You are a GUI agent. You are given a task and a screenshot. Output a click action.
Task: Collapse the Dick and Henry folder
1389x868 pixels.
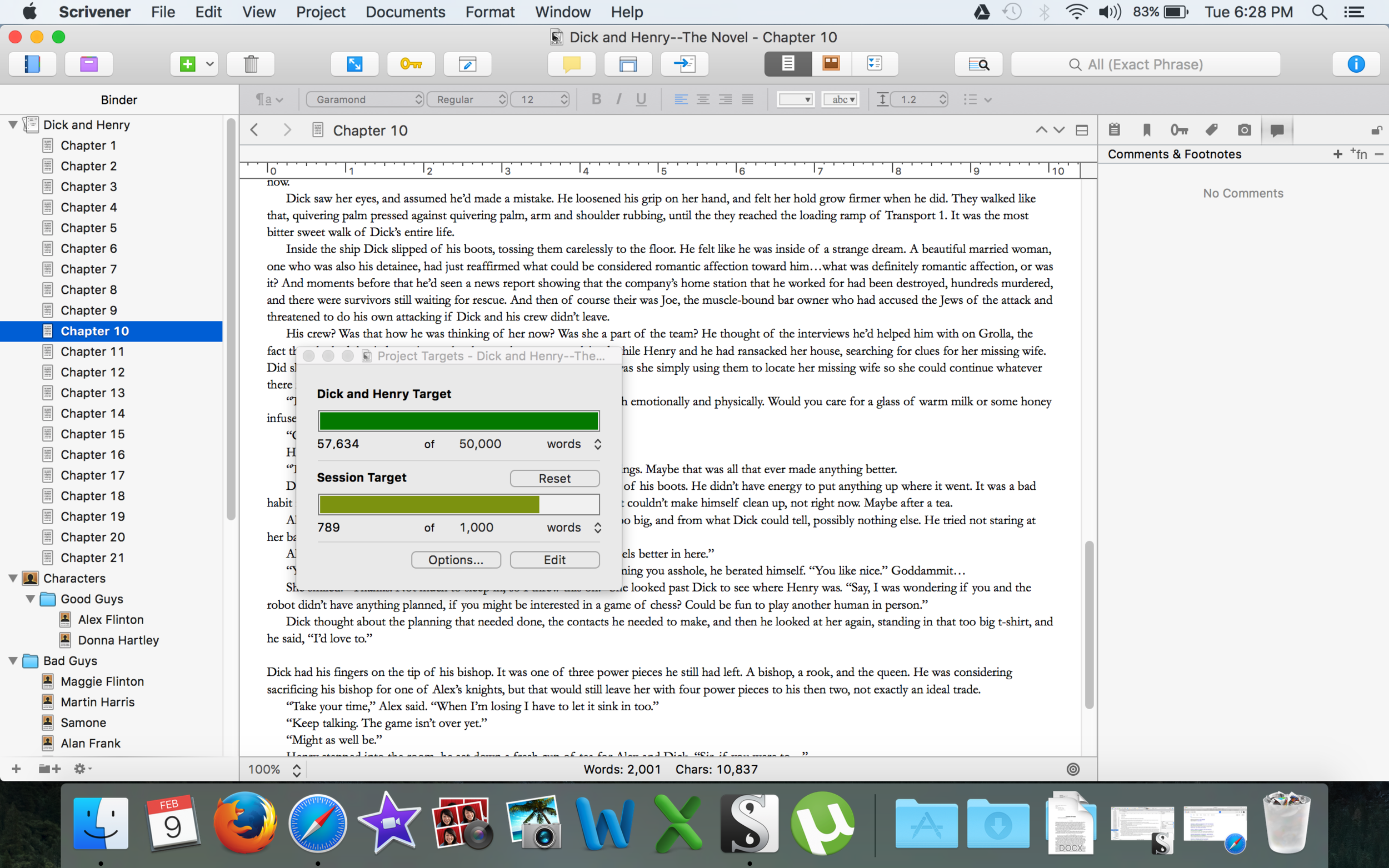(13, 124)
